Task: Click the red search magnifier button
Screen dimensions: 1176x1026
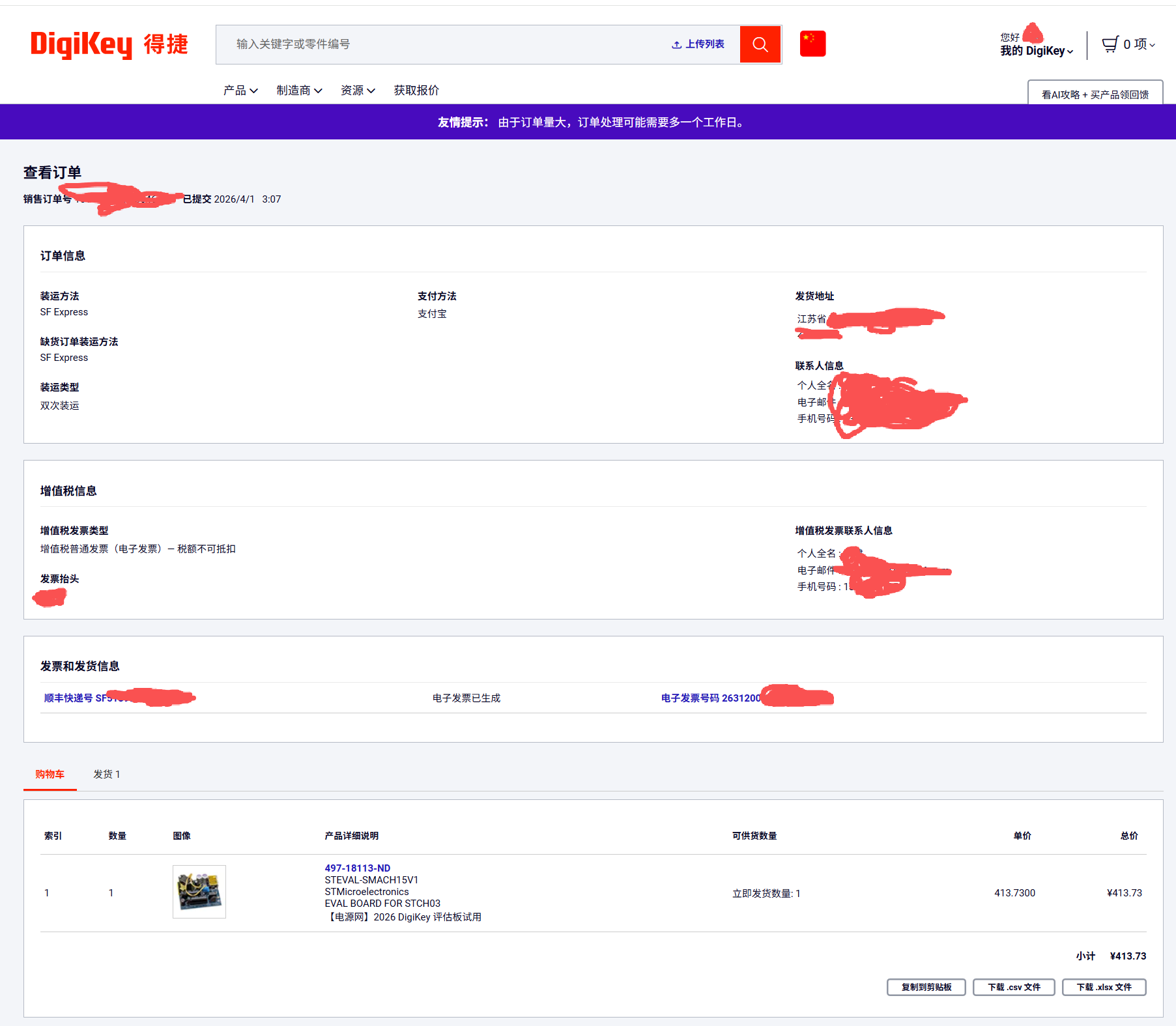Action: (x=760, y=44)
